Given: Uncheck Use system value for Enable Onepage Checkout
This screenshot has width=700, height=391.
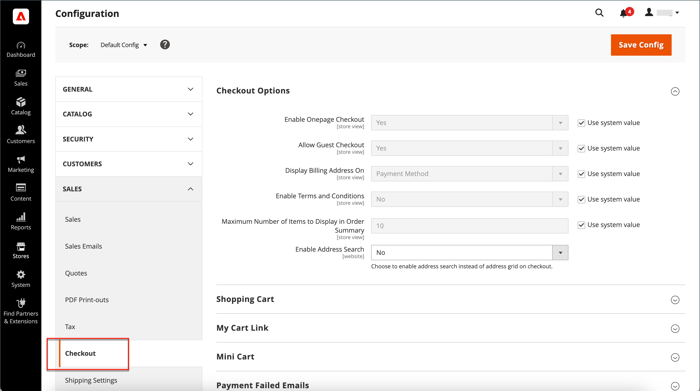Looking at the screenshot, I should 581,123.
